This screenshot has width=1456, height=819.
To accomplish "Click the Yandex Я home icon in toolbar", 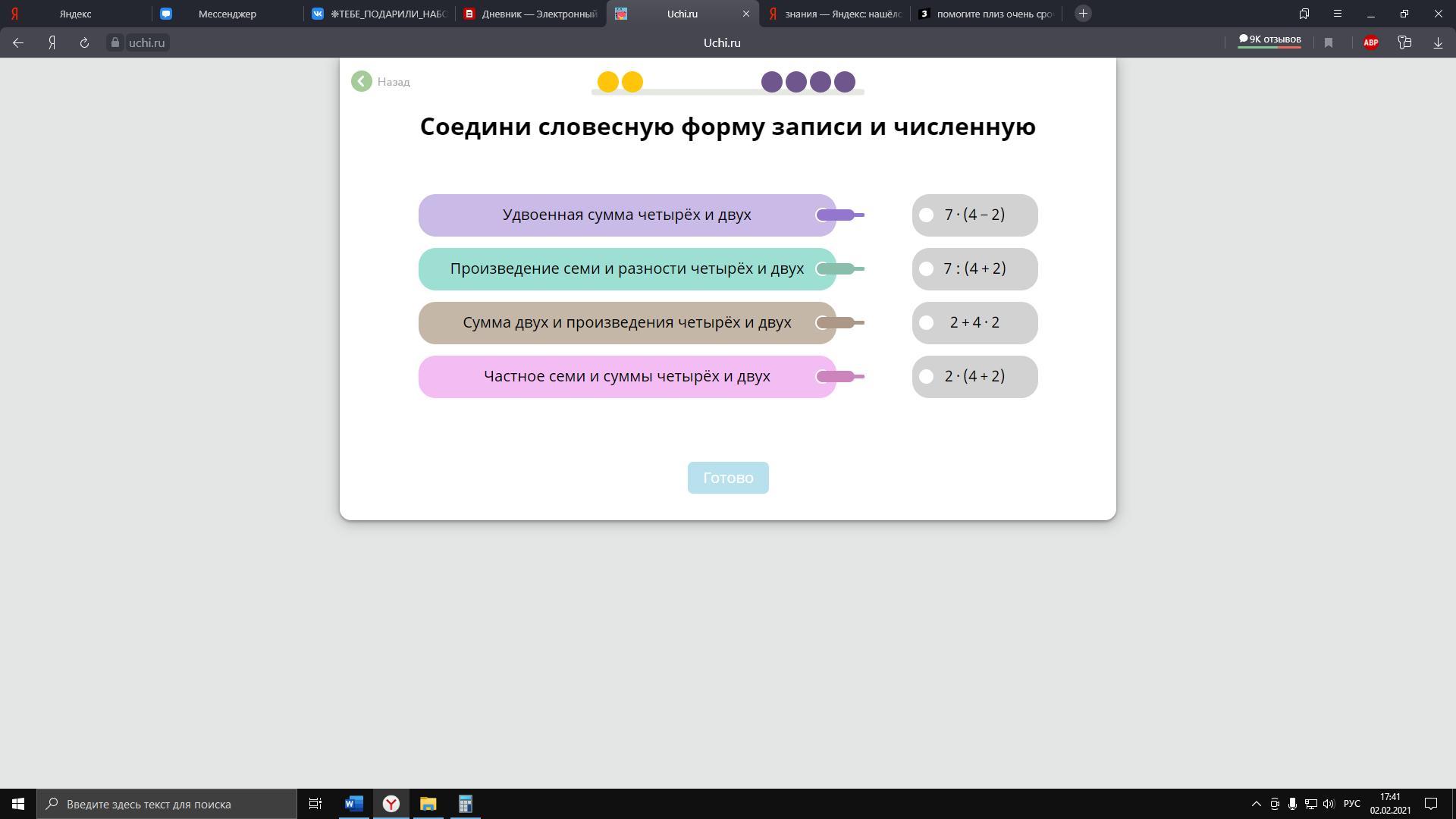I will (x=52, y=43).
